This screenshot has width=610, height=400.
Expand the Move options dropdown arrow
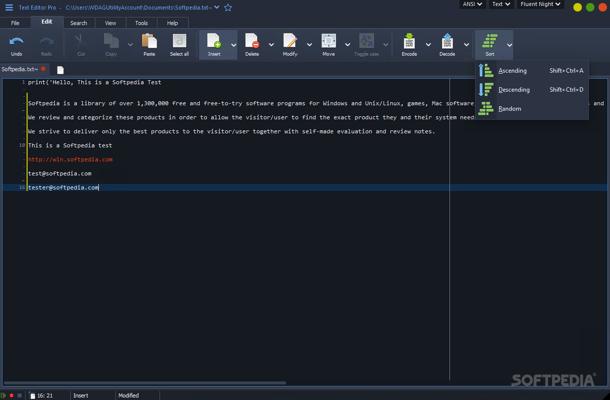point(347,45)
